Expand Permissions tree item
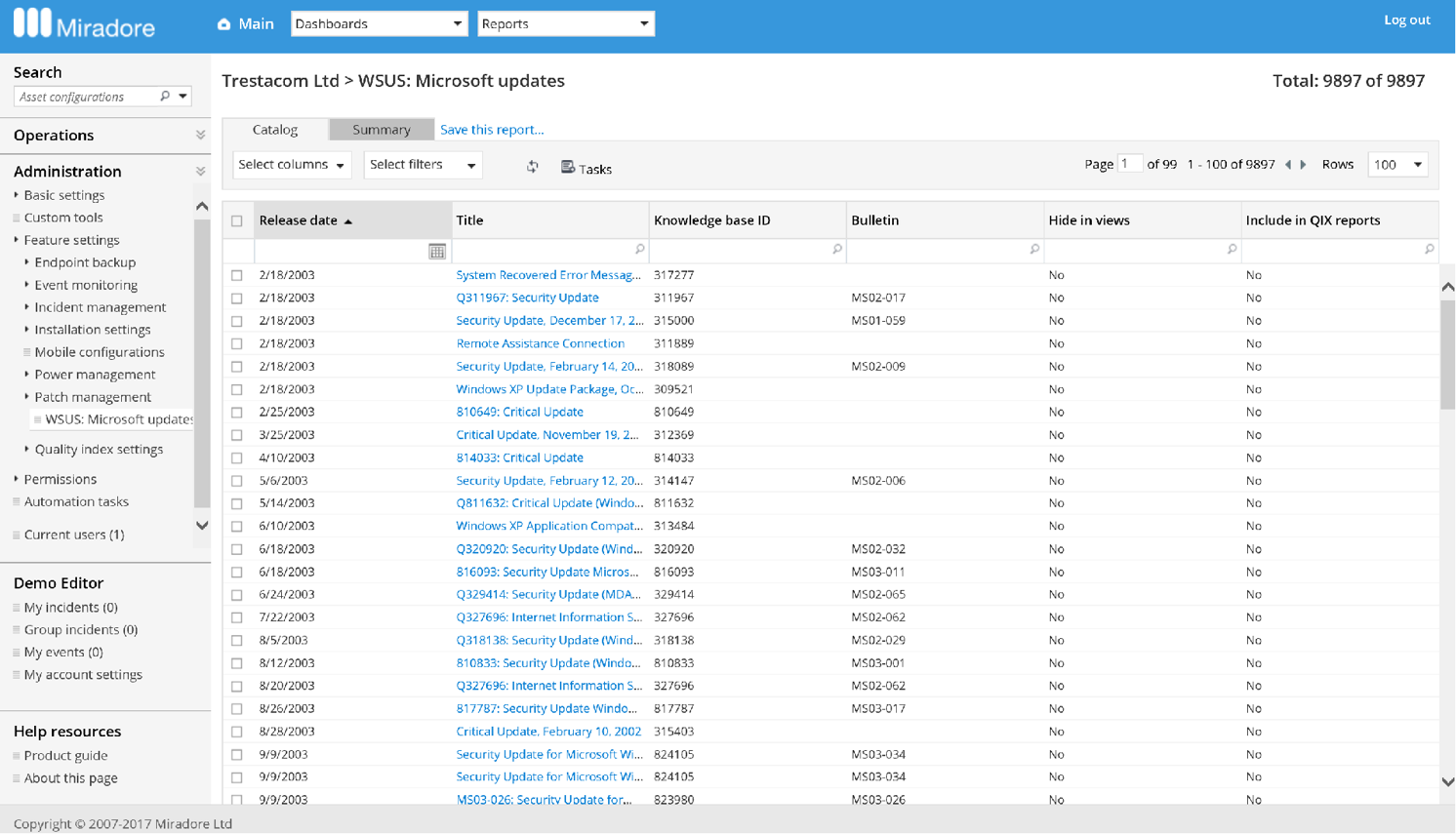 [17, 479]
